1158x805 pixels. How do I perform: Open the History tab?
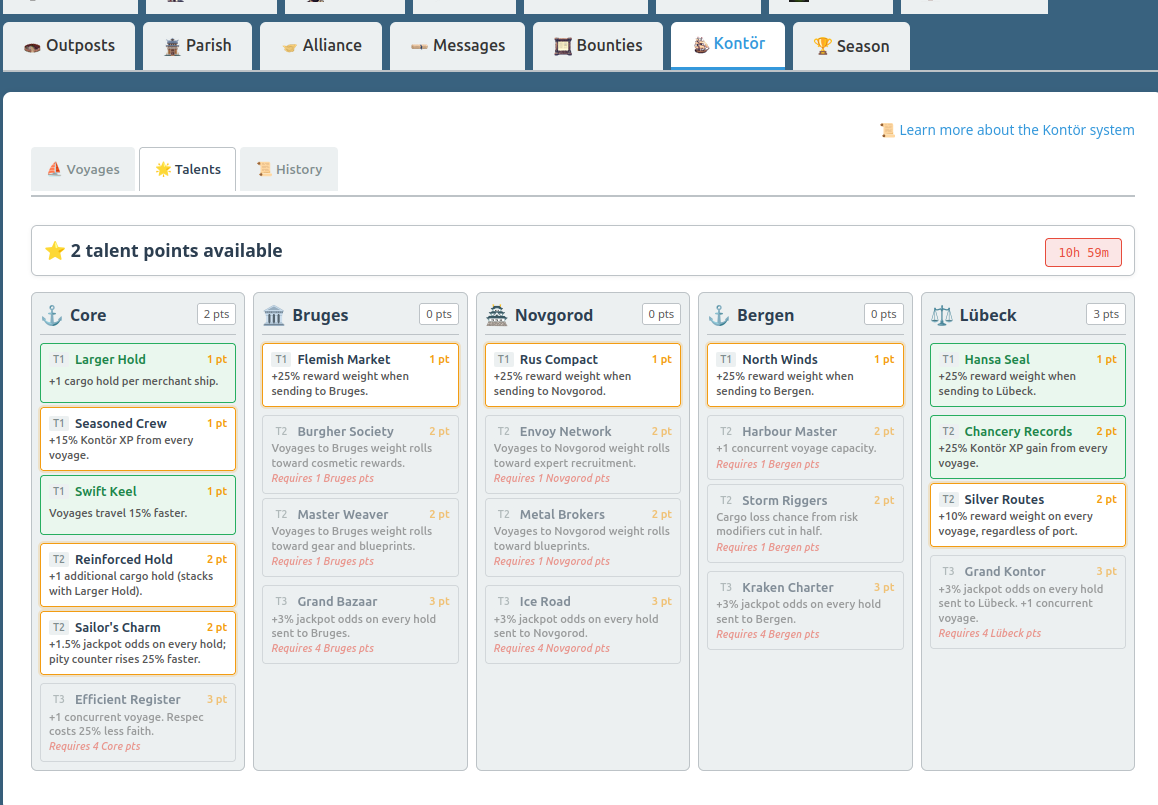[289, 169]
